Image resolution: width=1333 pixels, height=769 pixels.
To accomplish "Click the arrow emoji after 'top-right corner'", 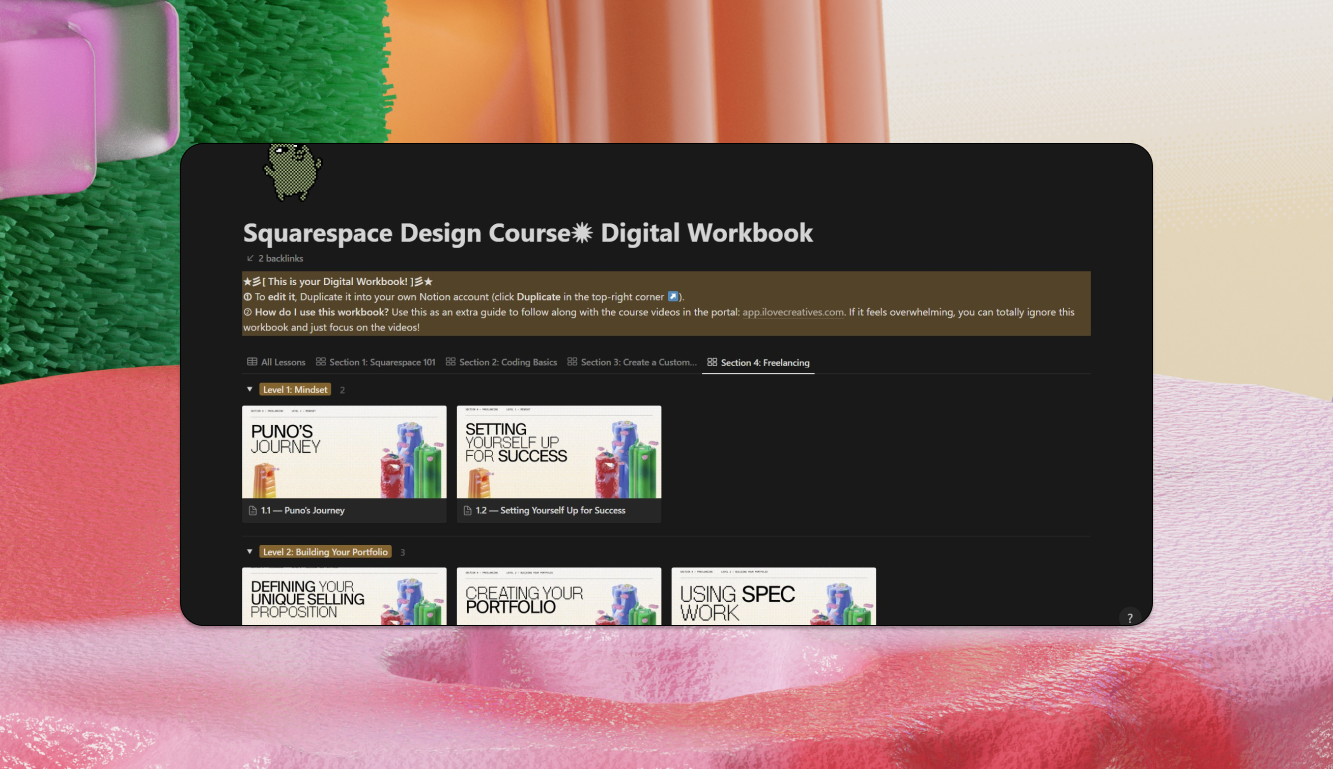I will [x=673, y=297].
